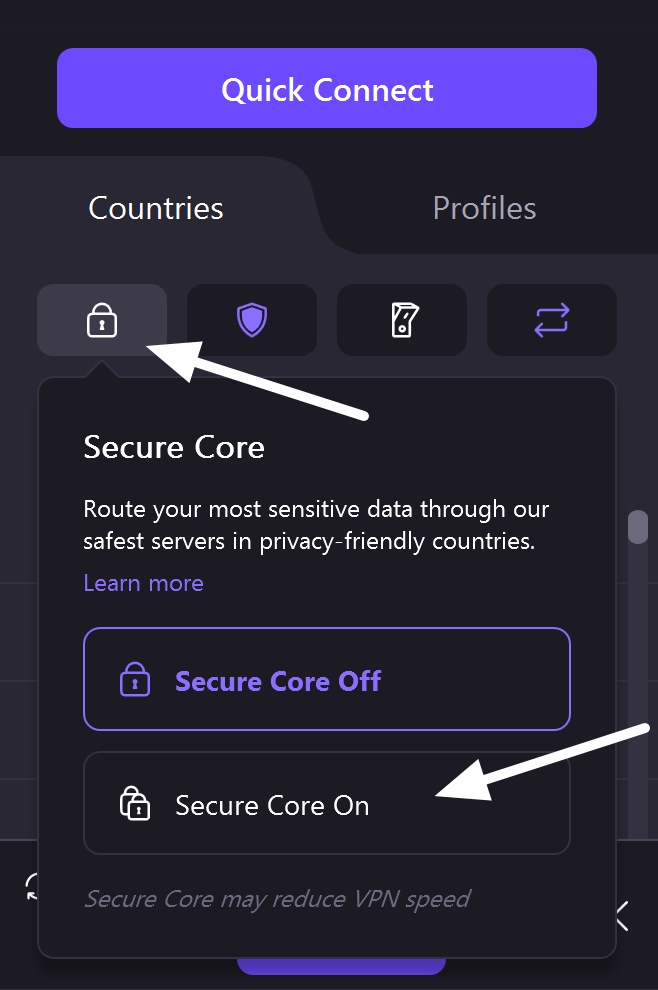This screenshot has width=658, height=990.
Task: Switch to the Profiles tab
Action: pyautogui.click(x=484, y=208)
